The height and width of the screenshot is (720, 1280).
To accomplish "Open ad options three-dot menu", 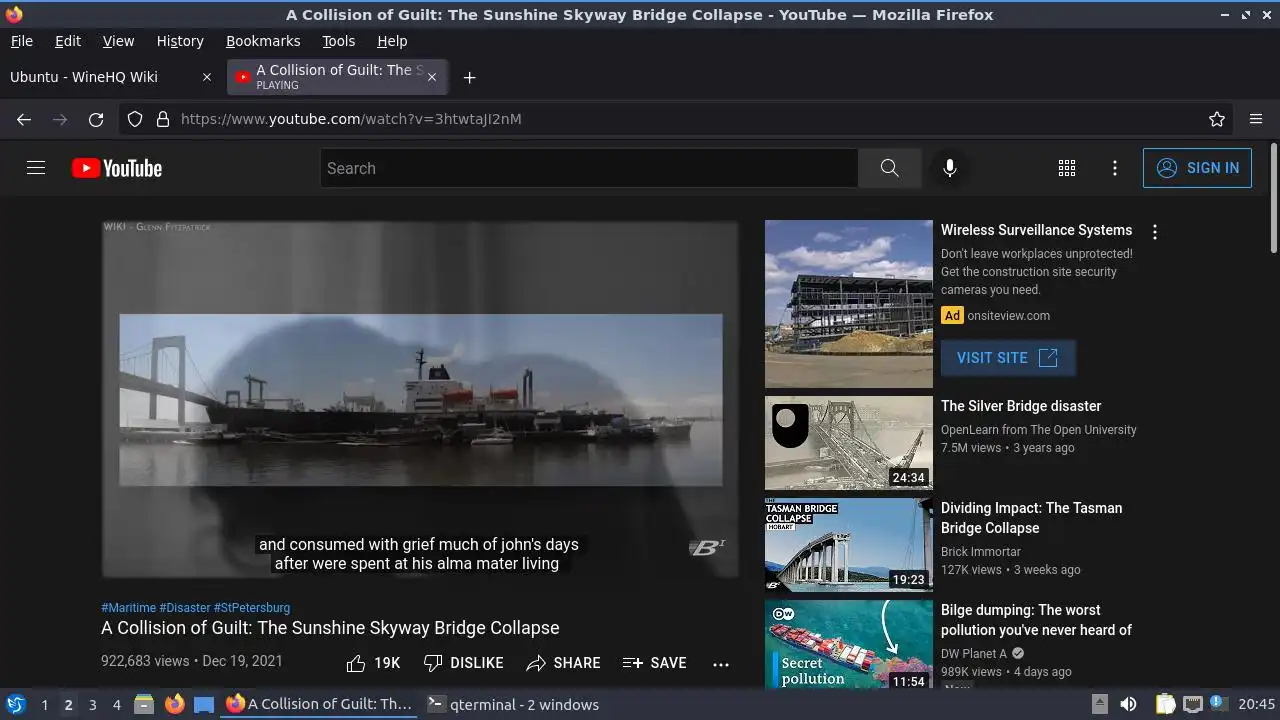I will 1155,232.
